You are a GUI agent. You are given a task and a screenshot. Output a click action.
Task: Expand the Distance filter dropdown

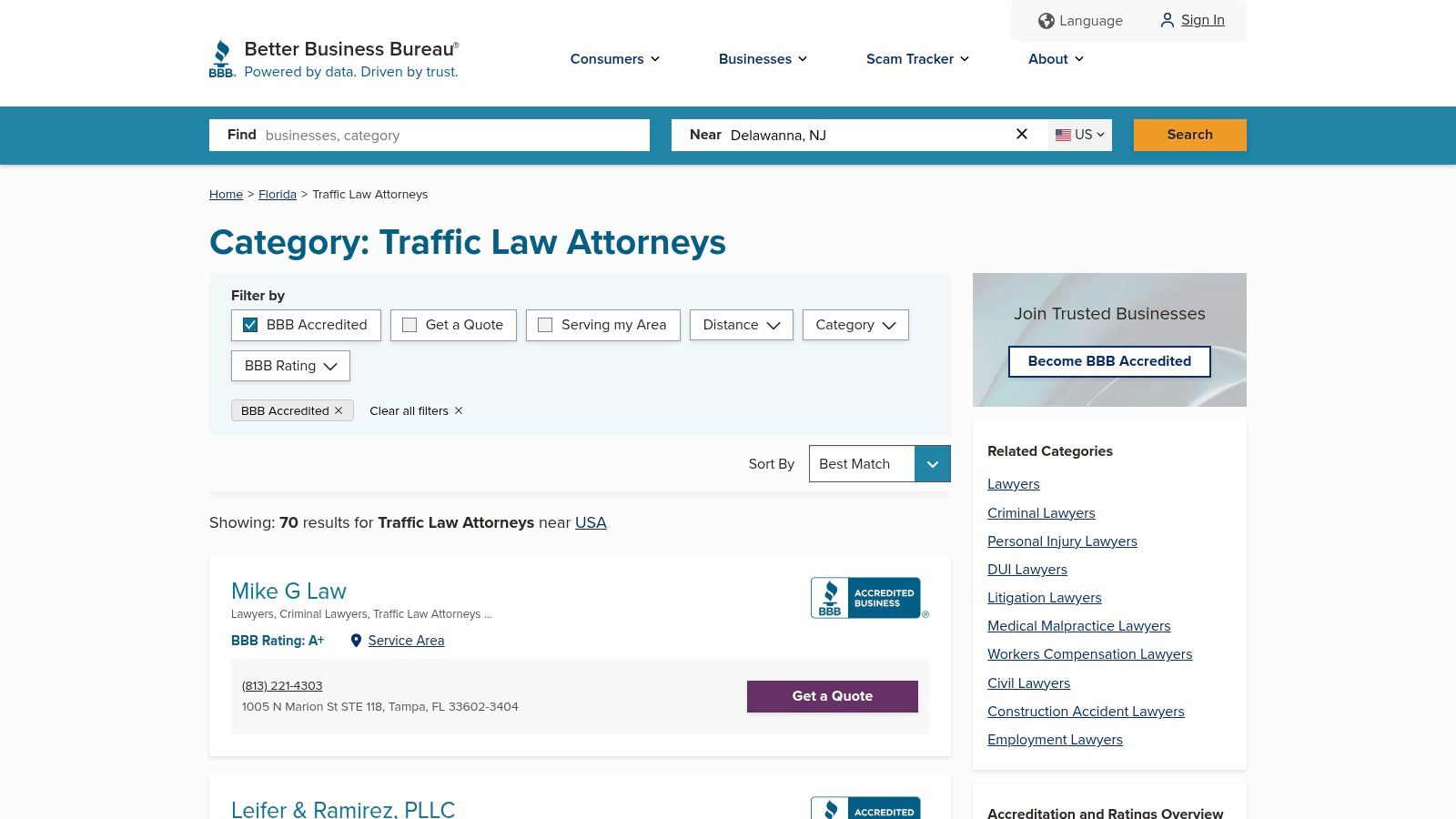(741, 325)
